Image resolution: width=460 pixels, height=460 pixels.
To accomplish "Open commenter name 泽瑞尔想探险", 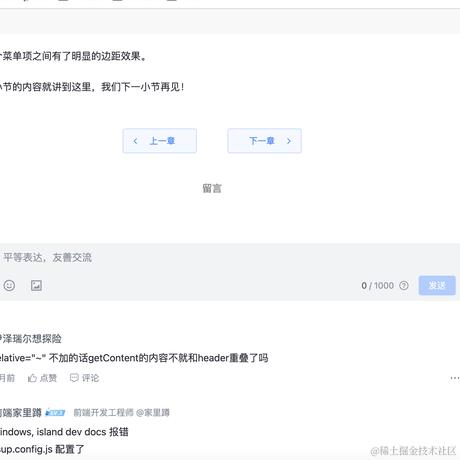I will 31,339.
